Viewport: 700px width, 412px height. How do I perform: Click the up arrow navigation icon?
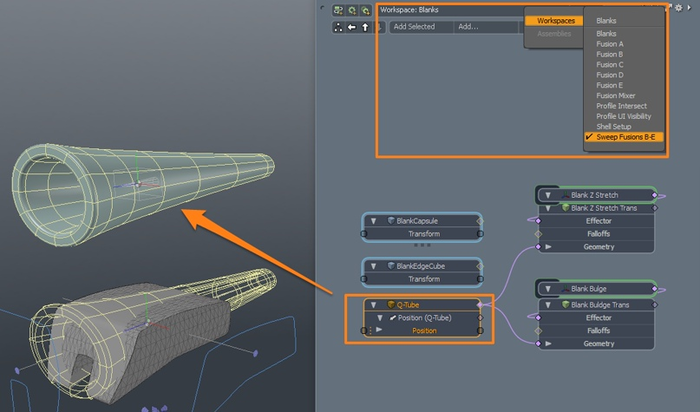(365, 27)
